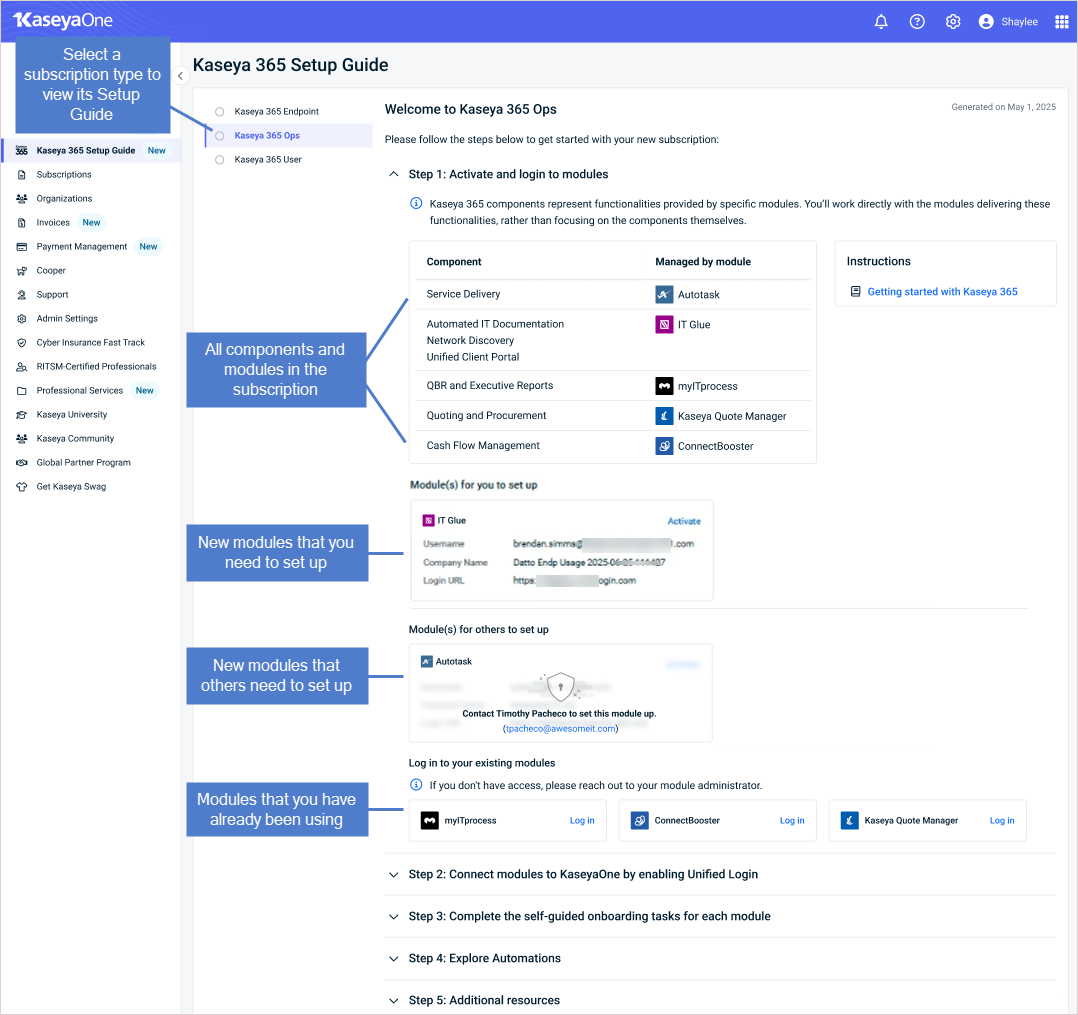Click the Admin Settings gear icon

[x=21, y=319]
